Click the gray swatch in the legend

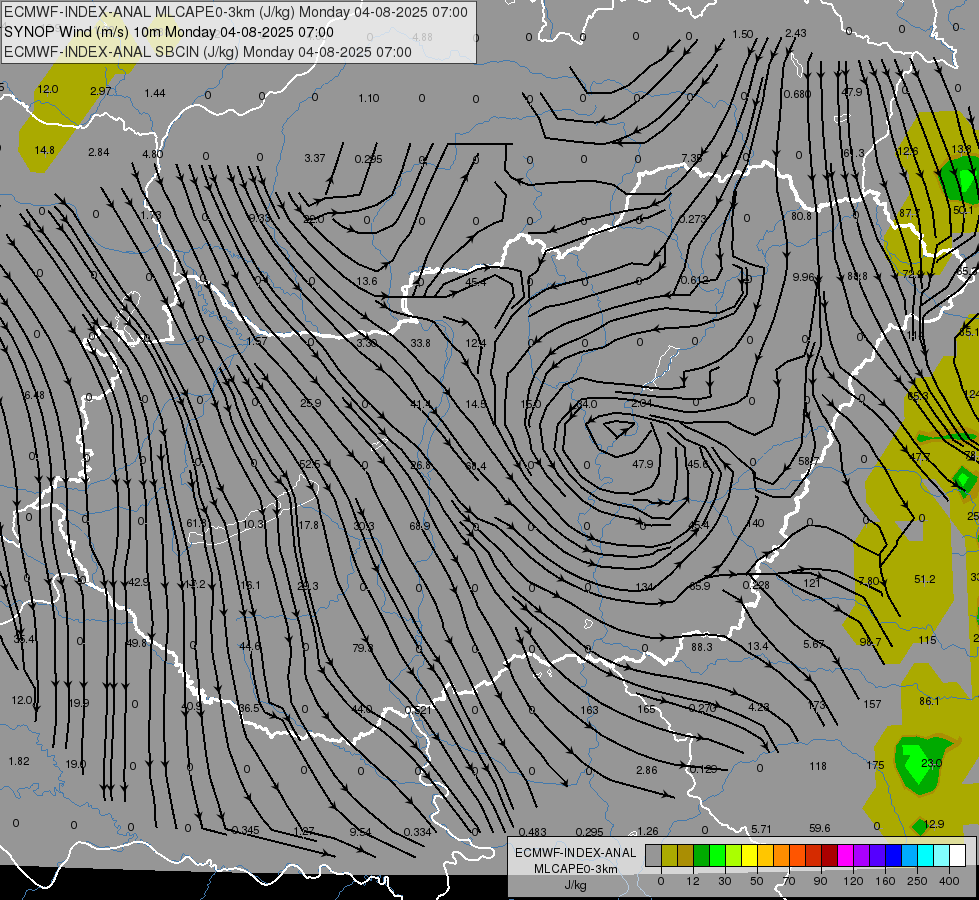(653, 855)
